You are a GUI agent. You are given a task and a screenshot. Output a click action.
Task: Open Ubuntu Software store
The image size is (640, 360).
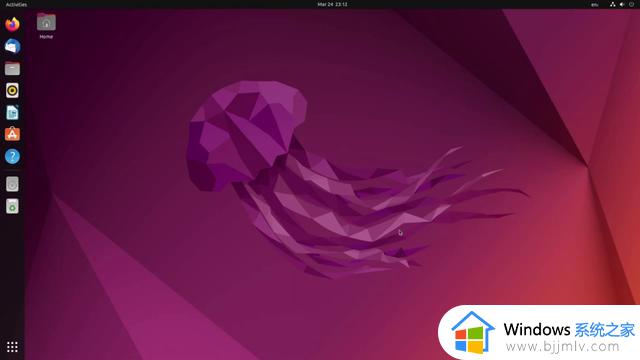point(12,134)
